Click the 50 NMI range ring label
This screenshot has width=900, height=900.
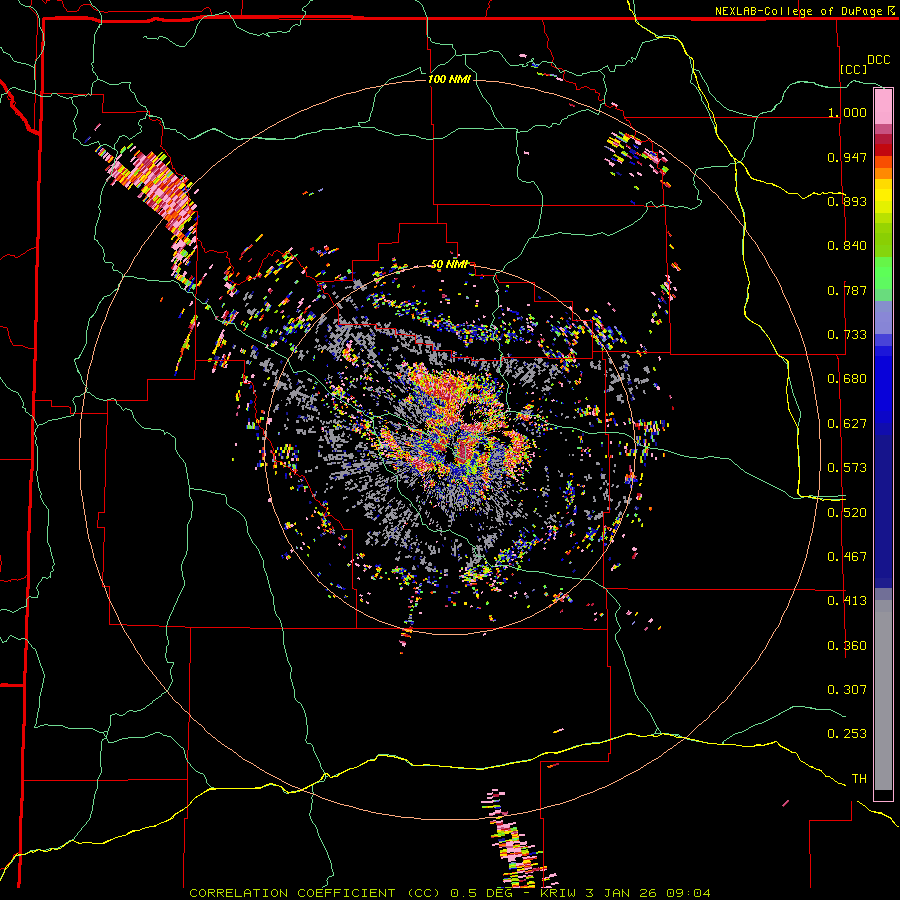point(449,265)
